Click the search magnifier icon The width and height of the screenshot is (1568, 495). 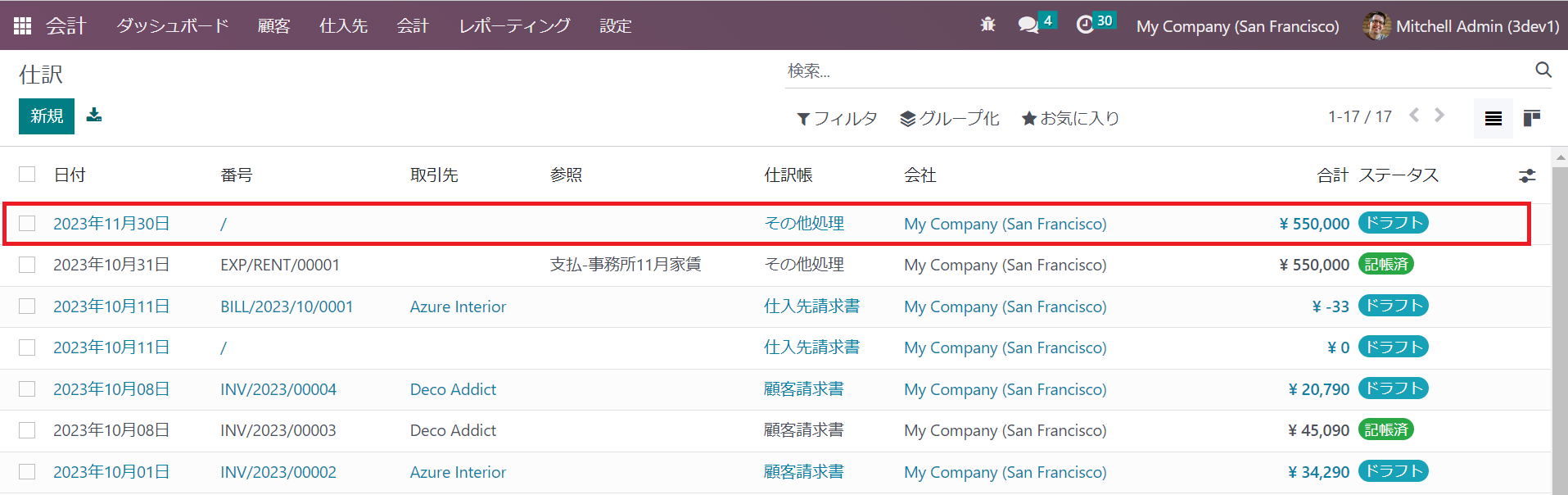click(x=1543, y=70)
